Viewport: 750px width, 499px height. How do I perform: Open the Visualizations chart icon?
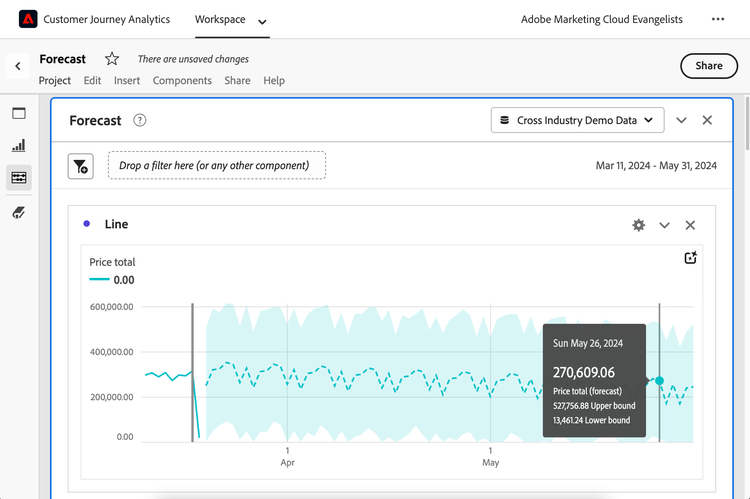pos(19,145)
